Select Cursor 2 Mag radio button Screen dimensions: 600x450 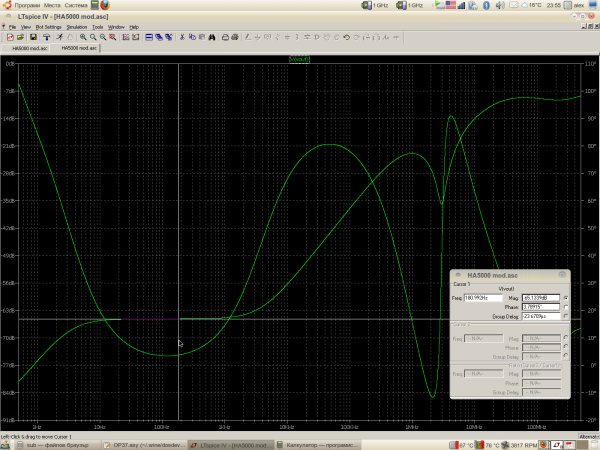pyautogui.click(x=566, y=338)
